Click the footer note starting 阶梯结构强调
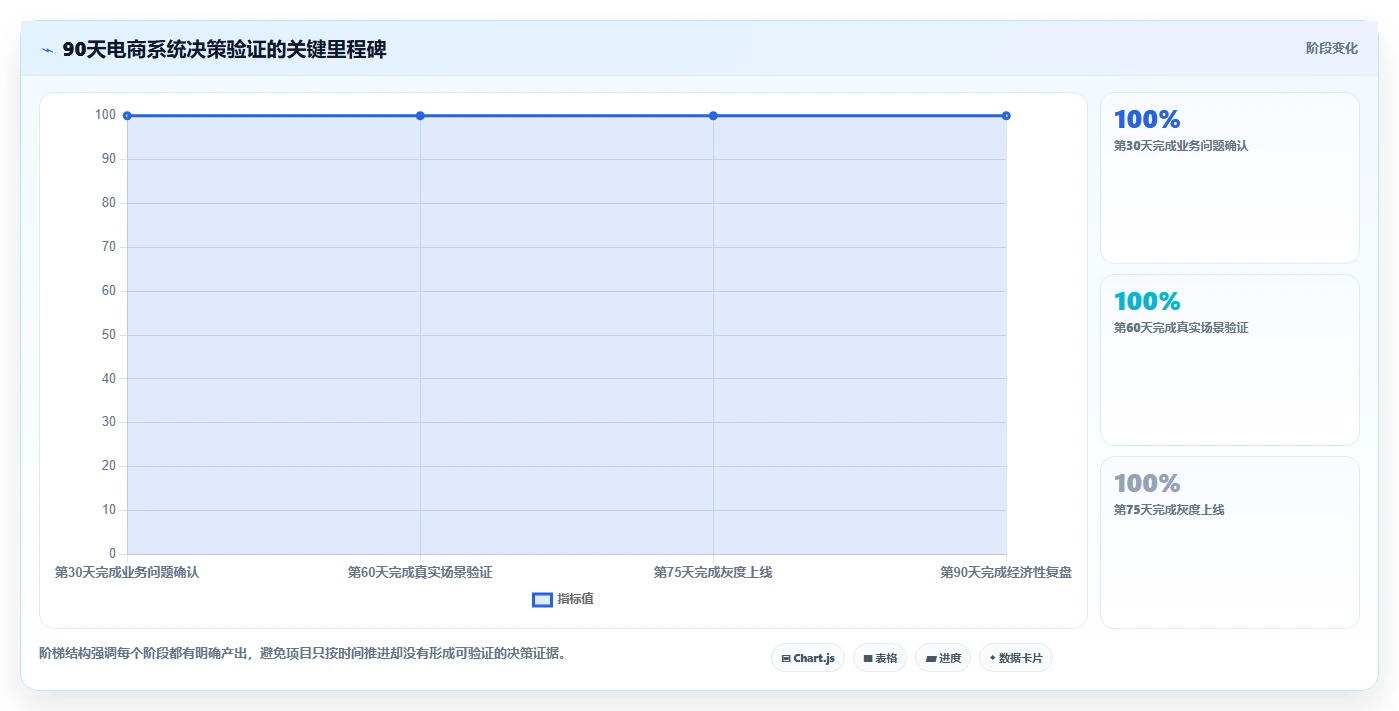 click(303, 654)
